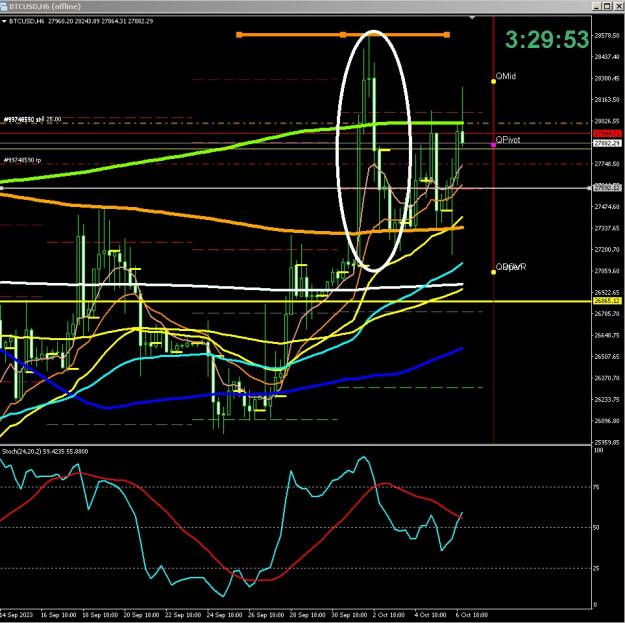The image size is (625, 623).
Task: Select the middle handle of the orange trendline
Action: pos(343,35)
